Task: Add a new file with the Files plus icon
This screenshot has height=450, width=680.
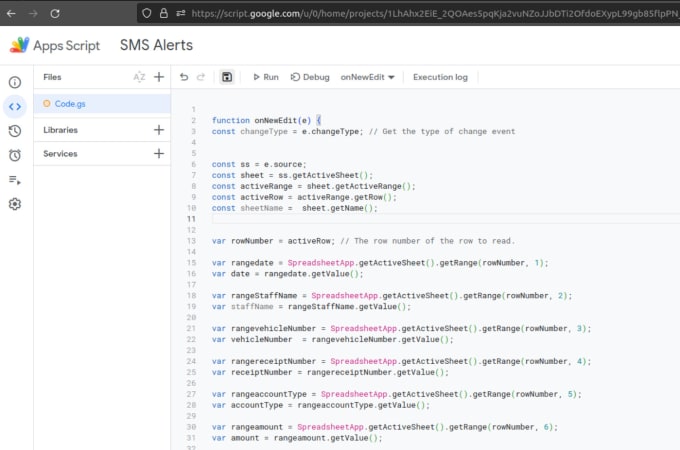Action: [159, 77]
